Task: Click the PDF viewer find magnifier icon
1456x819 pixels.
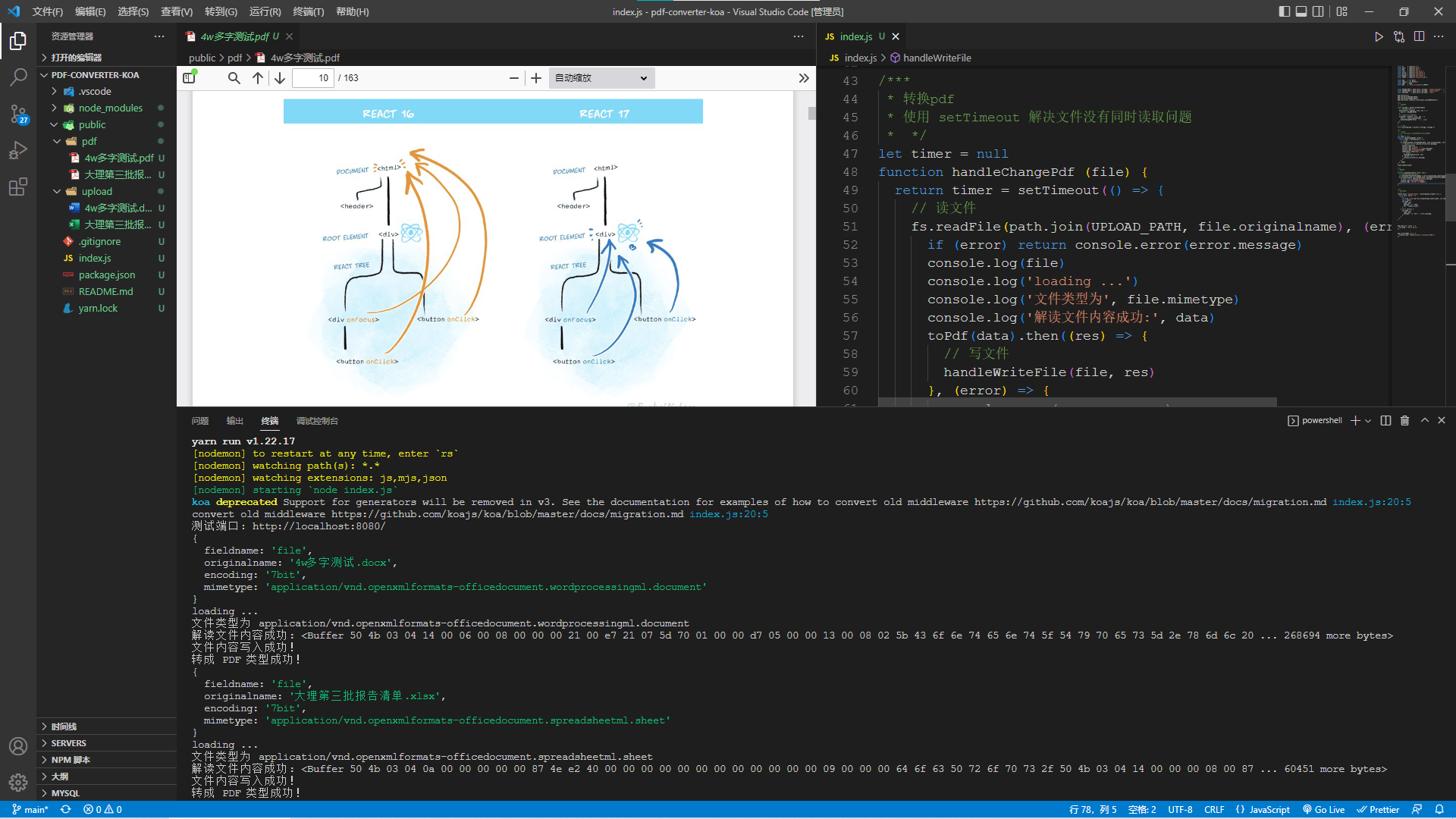Action: [x=234, y=78]
